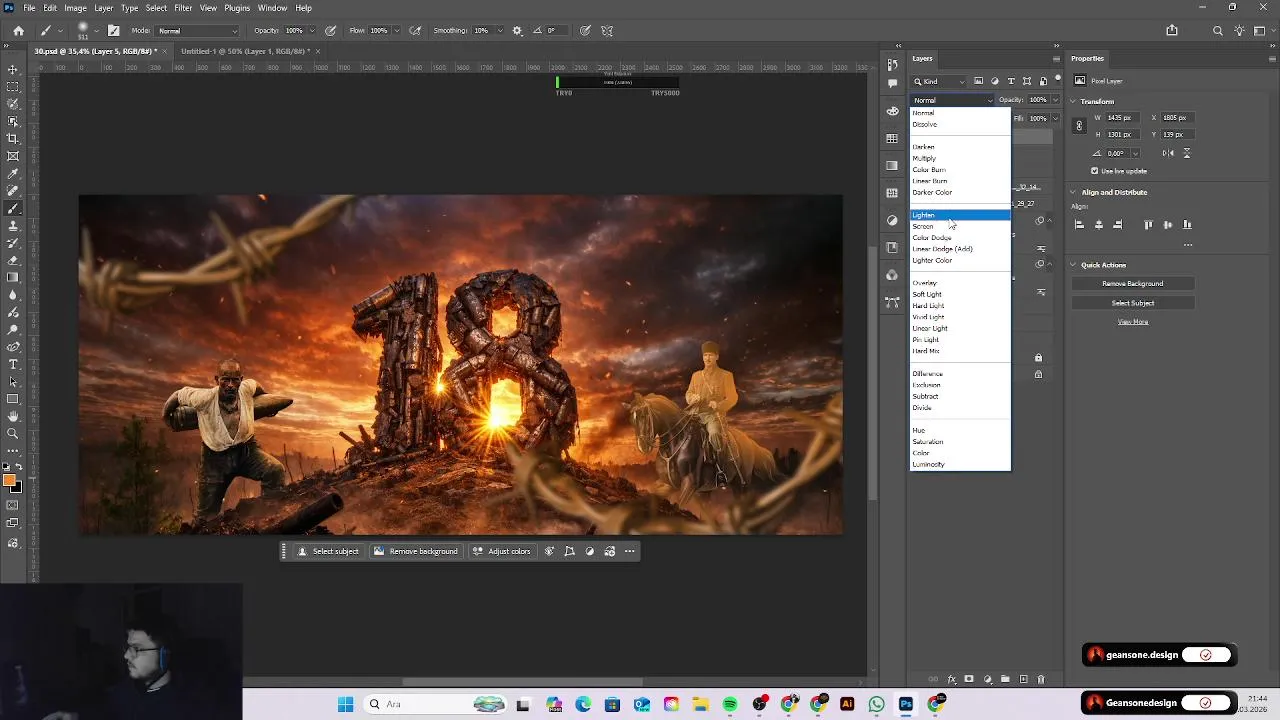Click Remove background in contextual task bar
The width and height of the screenshot is (1280, 720).
pos(415,551)
